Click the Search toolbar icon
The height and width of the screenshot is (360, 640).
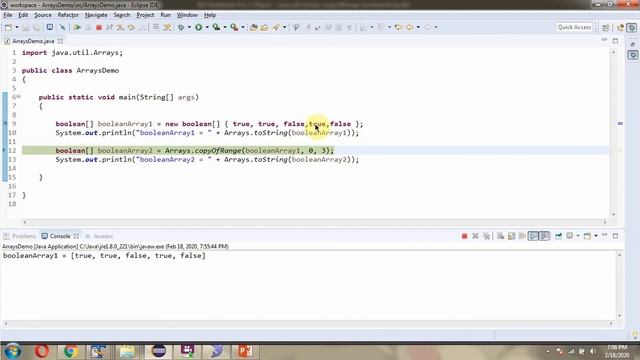pos(276,27)
